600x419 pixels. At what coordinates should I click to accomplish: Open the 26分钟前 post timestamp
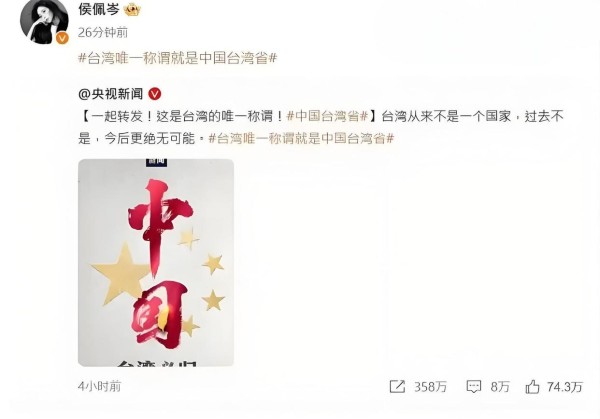click(x=103, y=33)
